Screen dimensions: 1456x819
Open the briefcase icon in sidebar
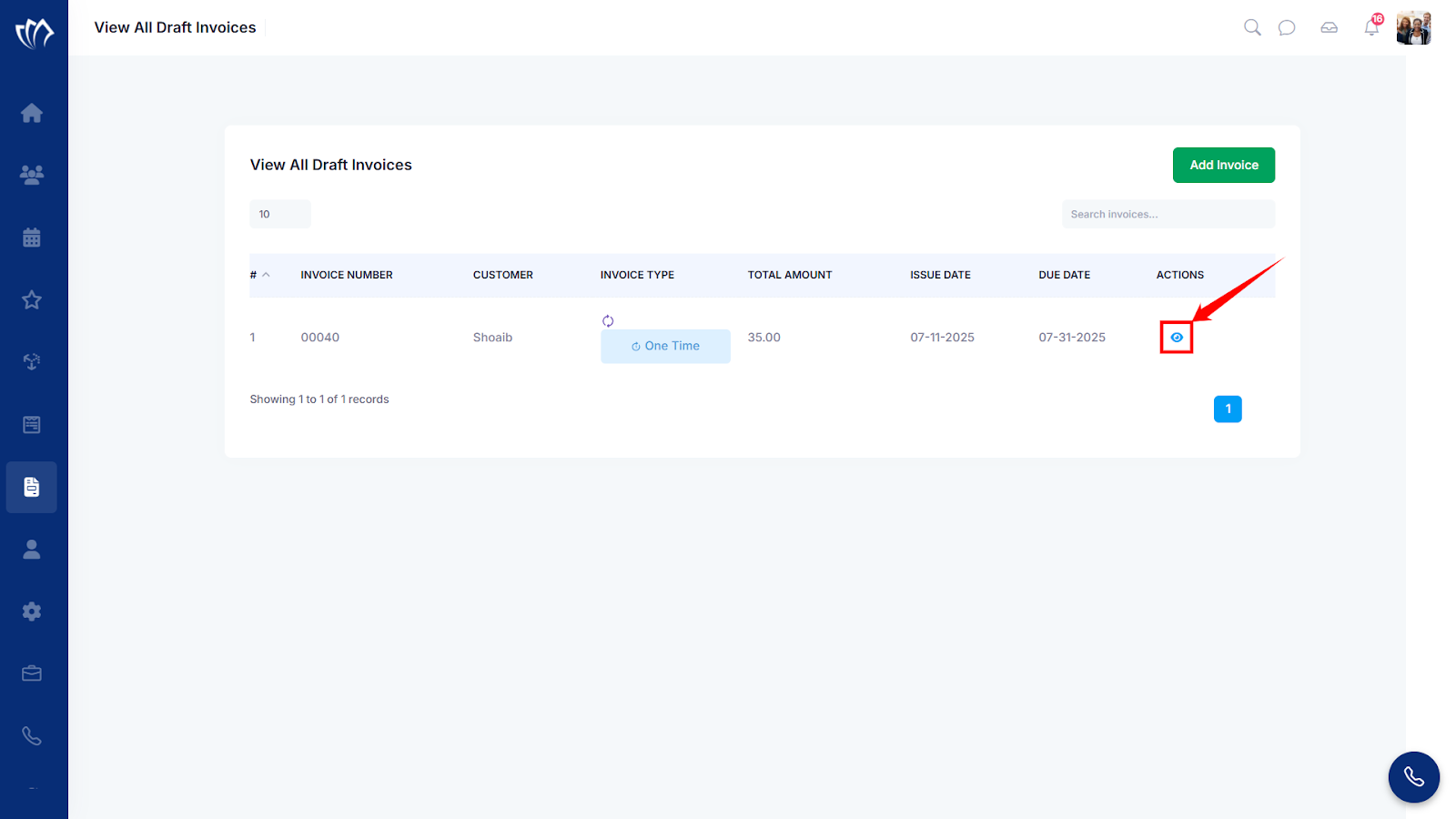(32, 673)
